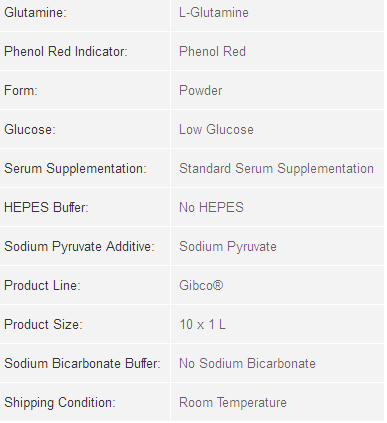Click the Sodium Pyruvate Additive label

point(79,247)
